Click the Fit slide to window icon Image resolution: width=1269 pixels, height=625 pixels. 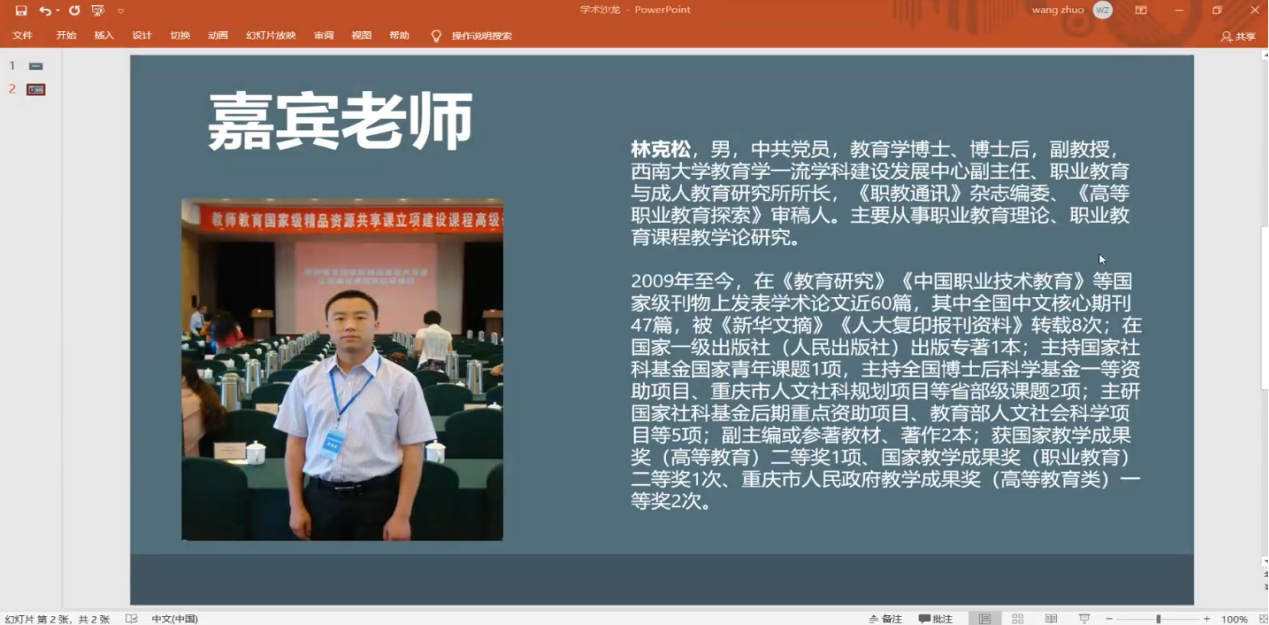coord(1262,616)
